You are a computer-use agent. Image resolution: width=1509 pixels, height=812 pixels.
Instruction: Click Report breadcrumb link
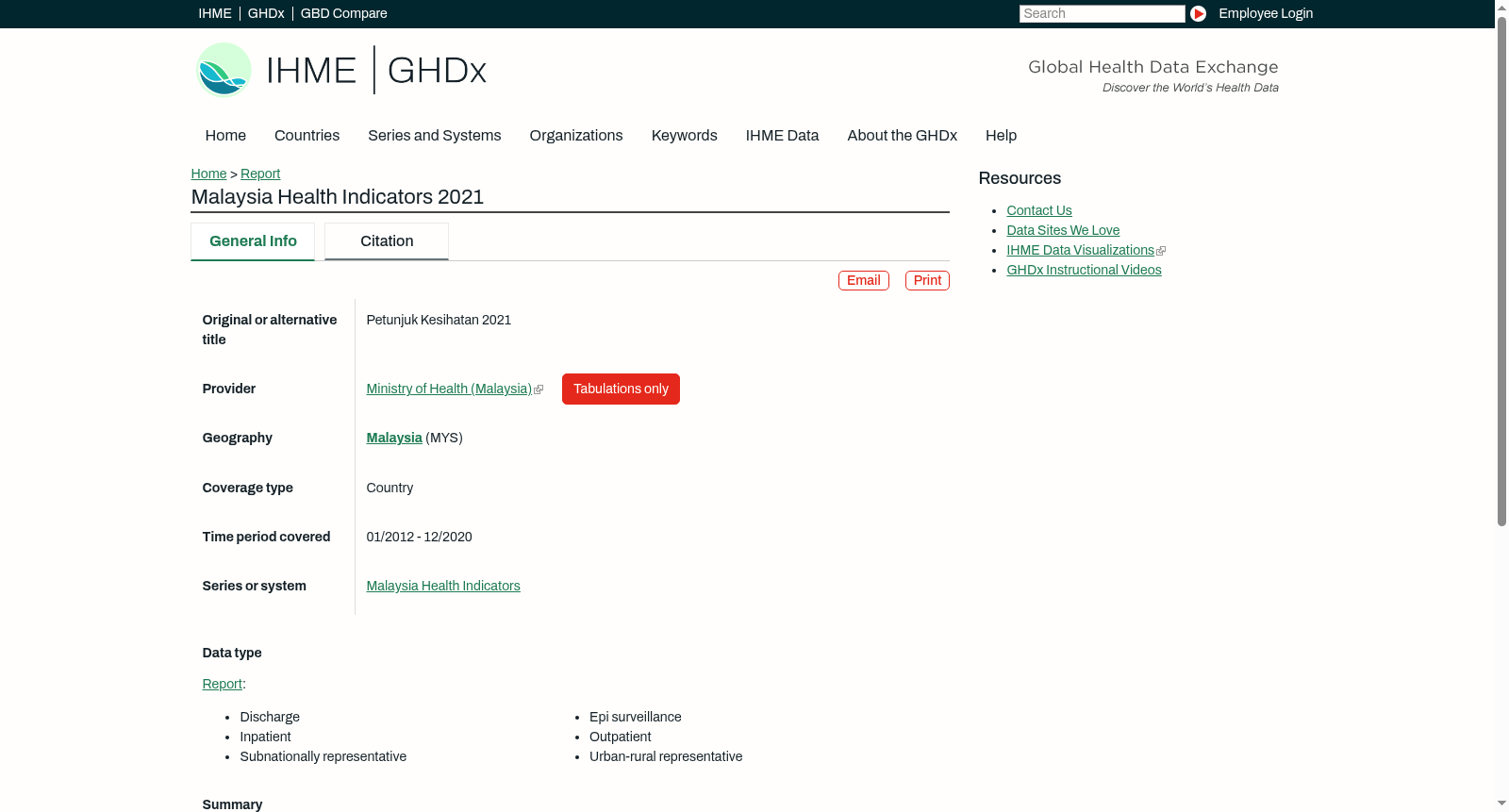(260, 174)
